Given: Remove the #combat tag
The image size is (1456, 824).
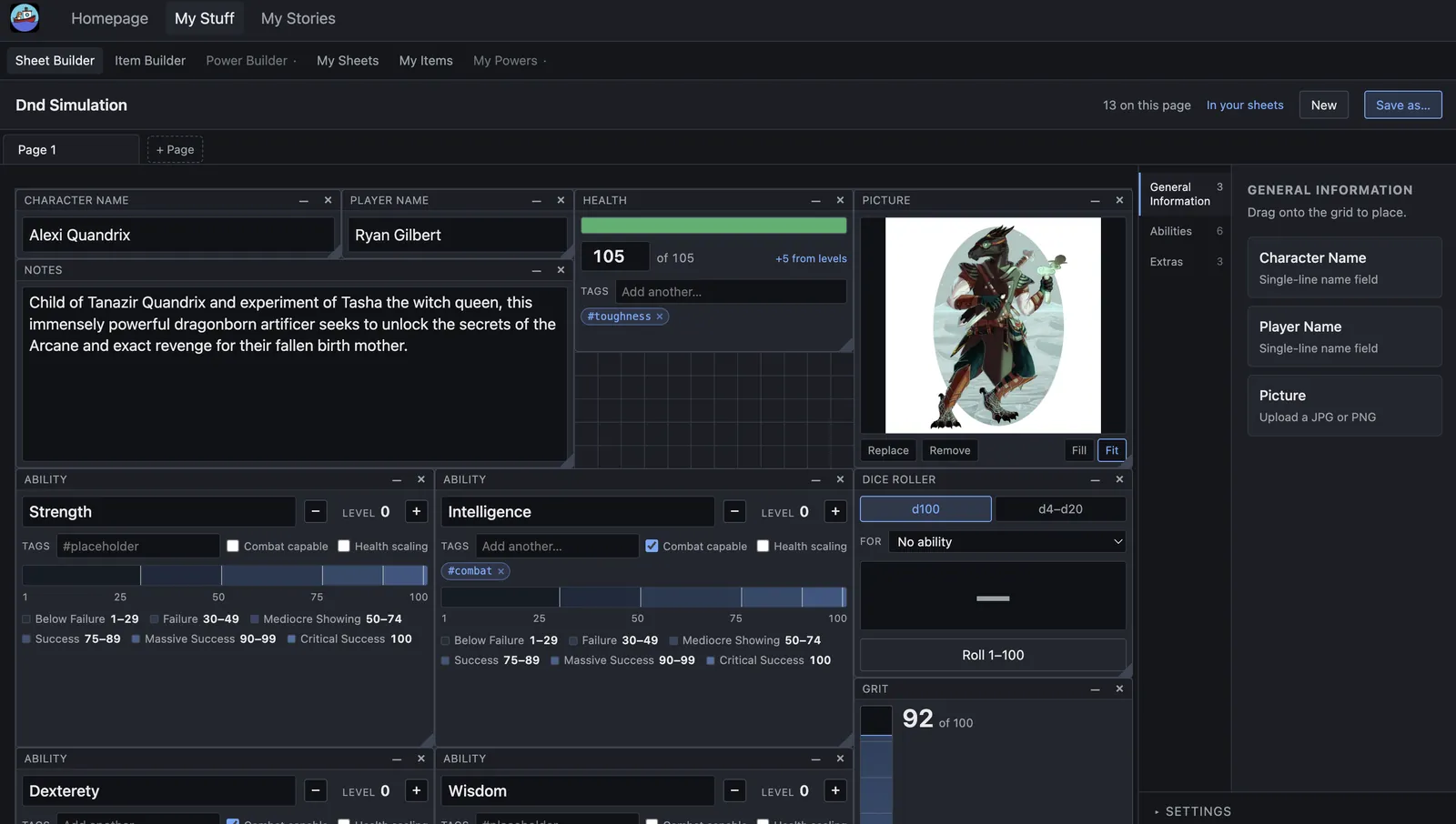Looking at the screenshot, I should pos(500,571).
